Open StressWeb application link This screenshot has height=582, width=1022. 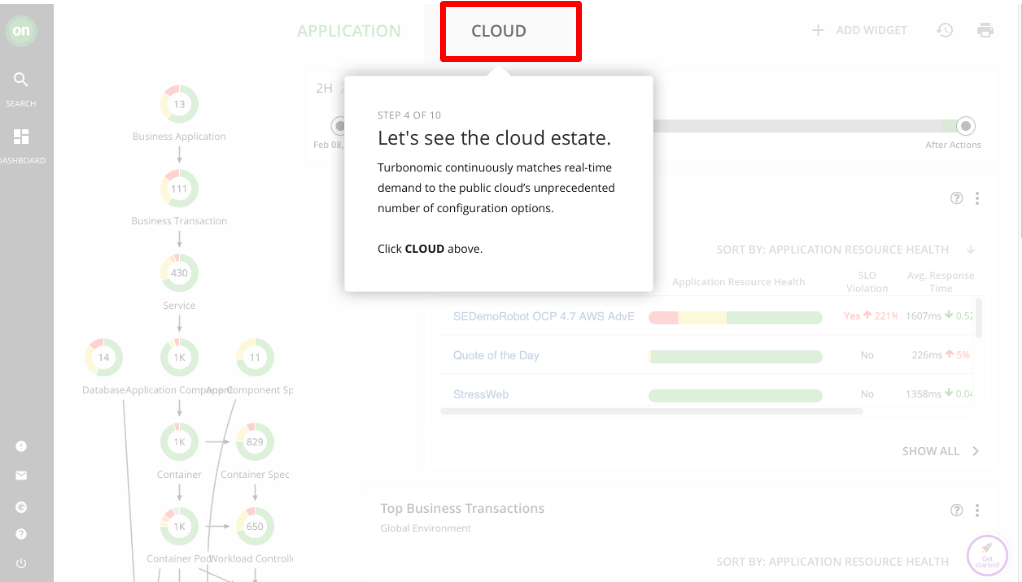click(x=480, y=394)
